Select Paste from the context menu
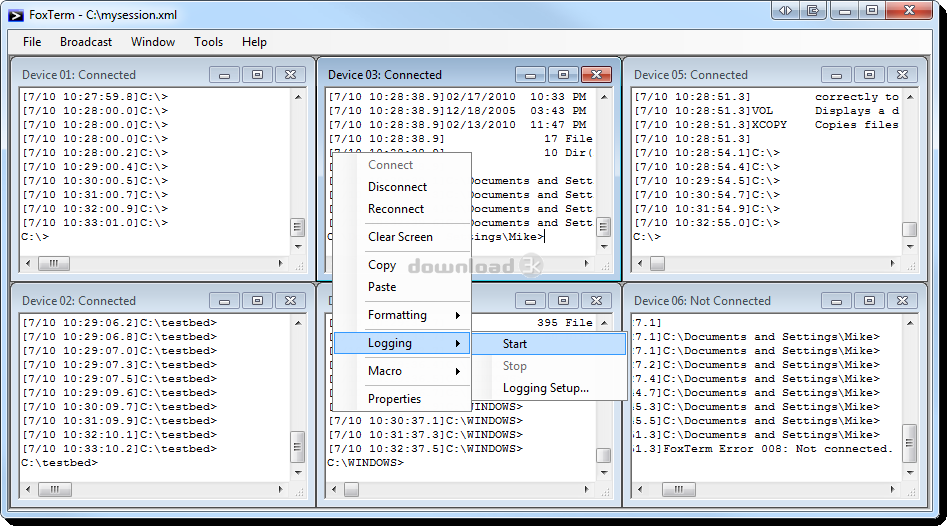 (402, 287)
